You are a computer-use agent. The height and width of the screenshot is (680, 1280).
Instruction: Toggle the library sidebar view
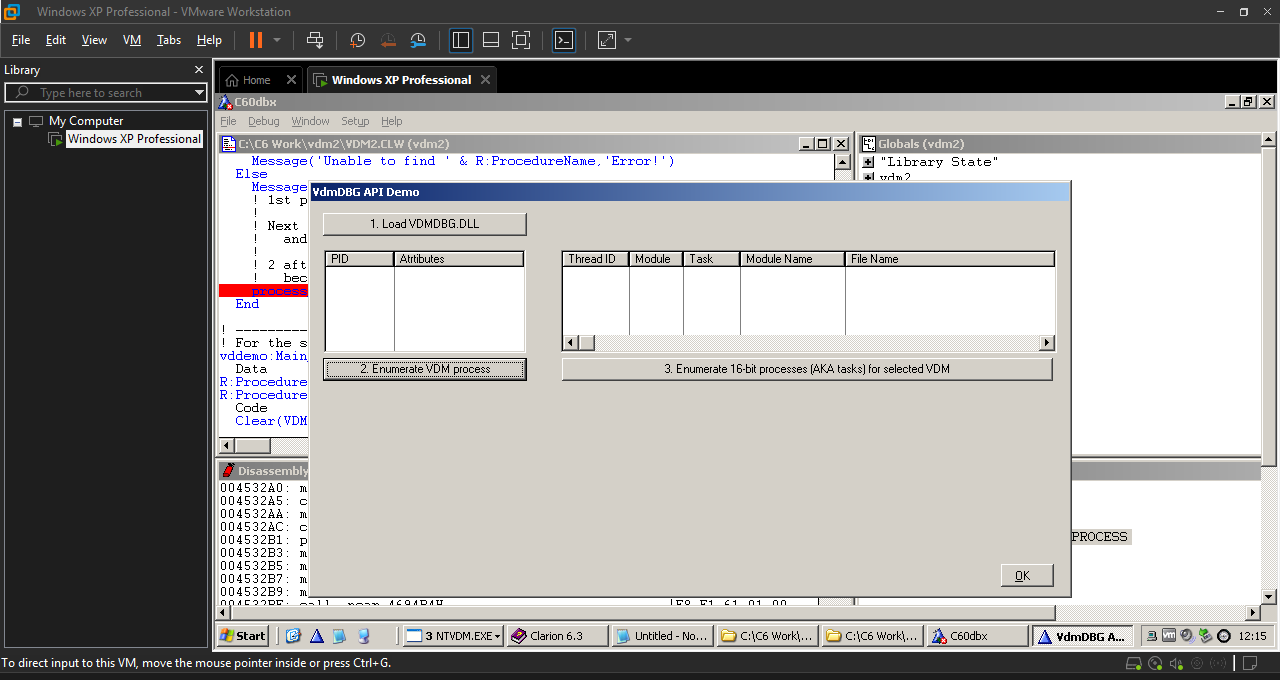click(x=461, y=40)
